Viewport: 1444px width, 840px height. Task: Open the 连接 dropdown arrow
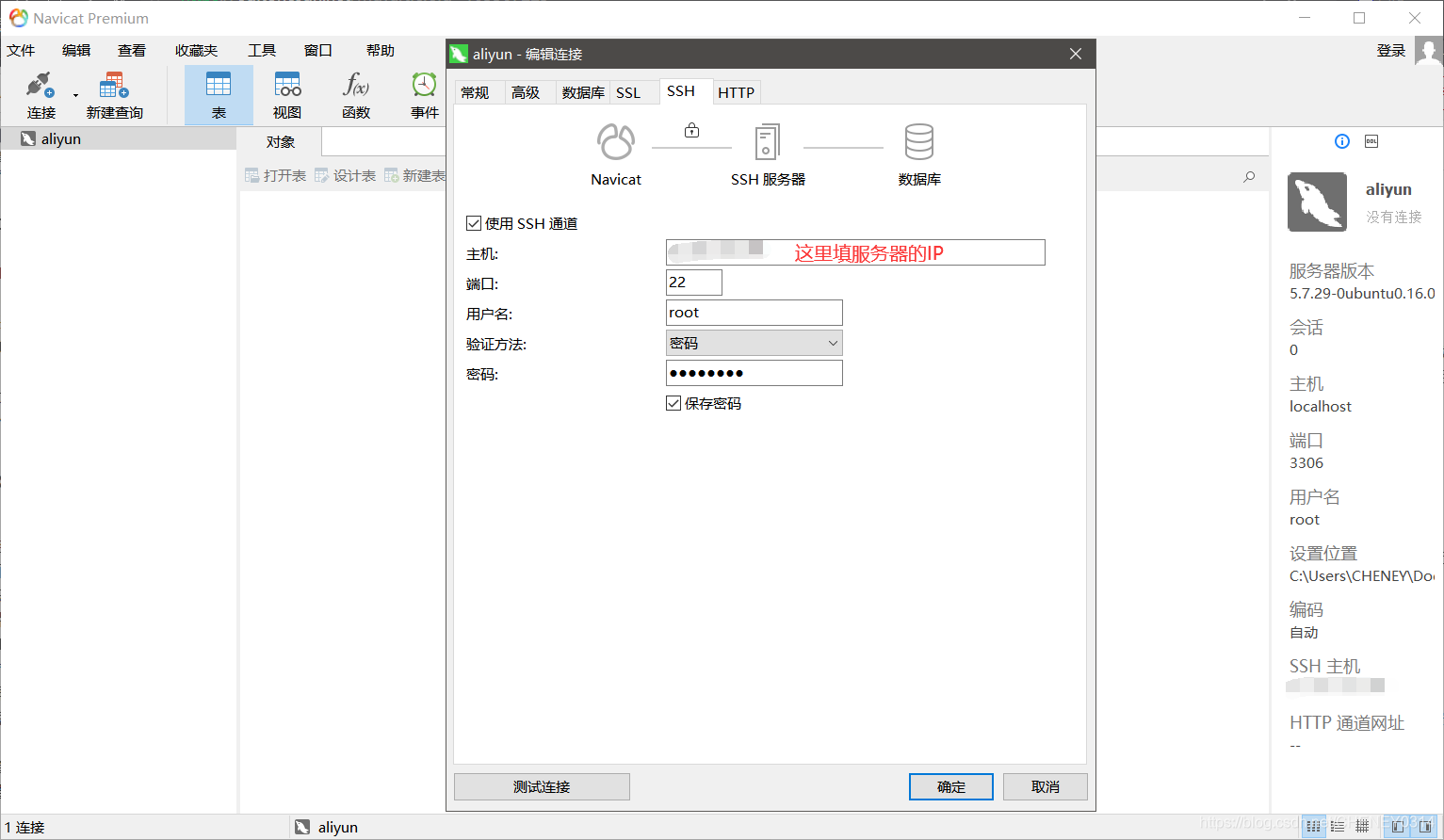coord(75,95)
